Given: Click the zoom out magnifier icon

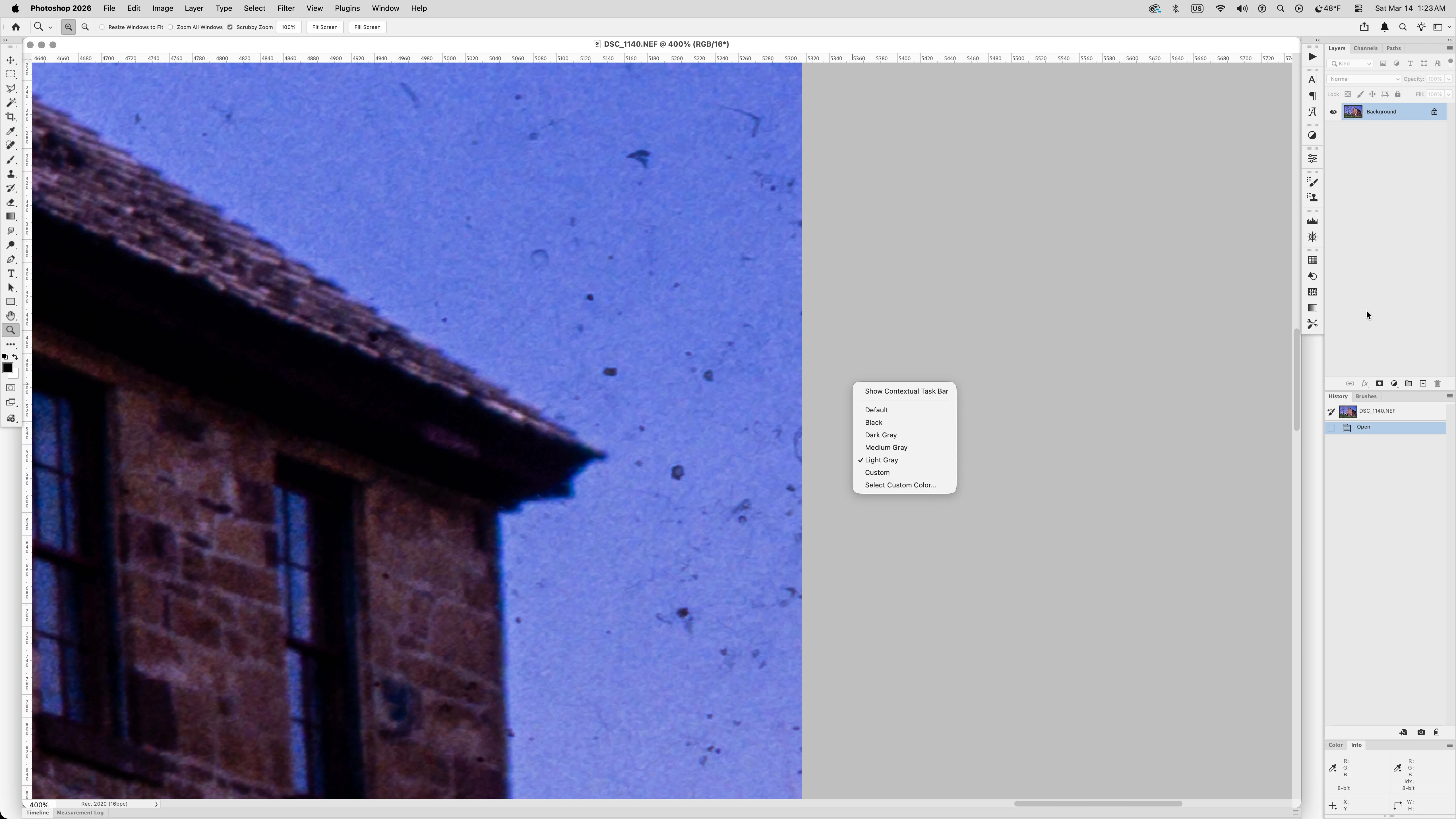Looking at the screenshot, I should [85, 27].
